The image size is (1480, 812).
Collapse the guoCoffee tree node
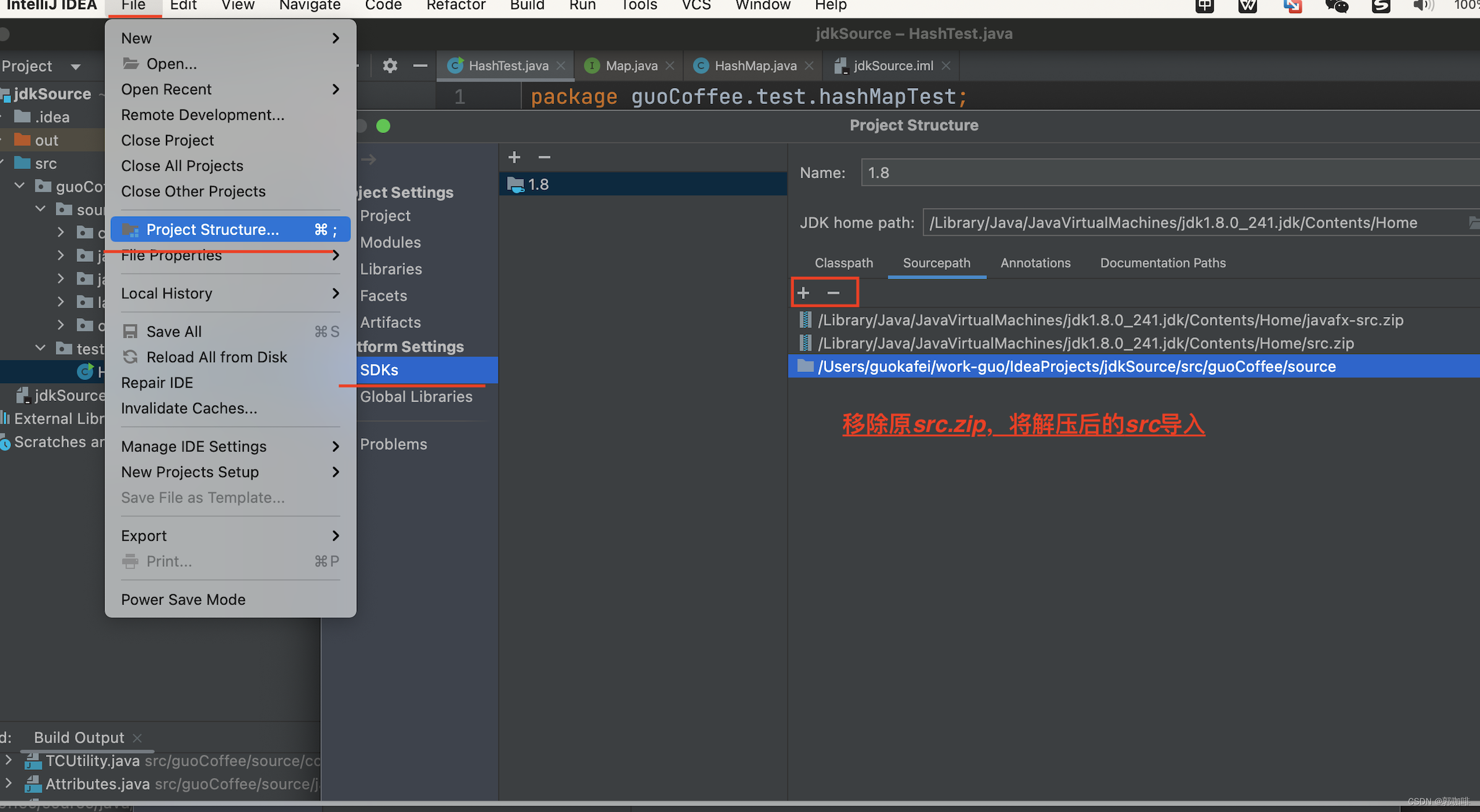pos(20,186)
